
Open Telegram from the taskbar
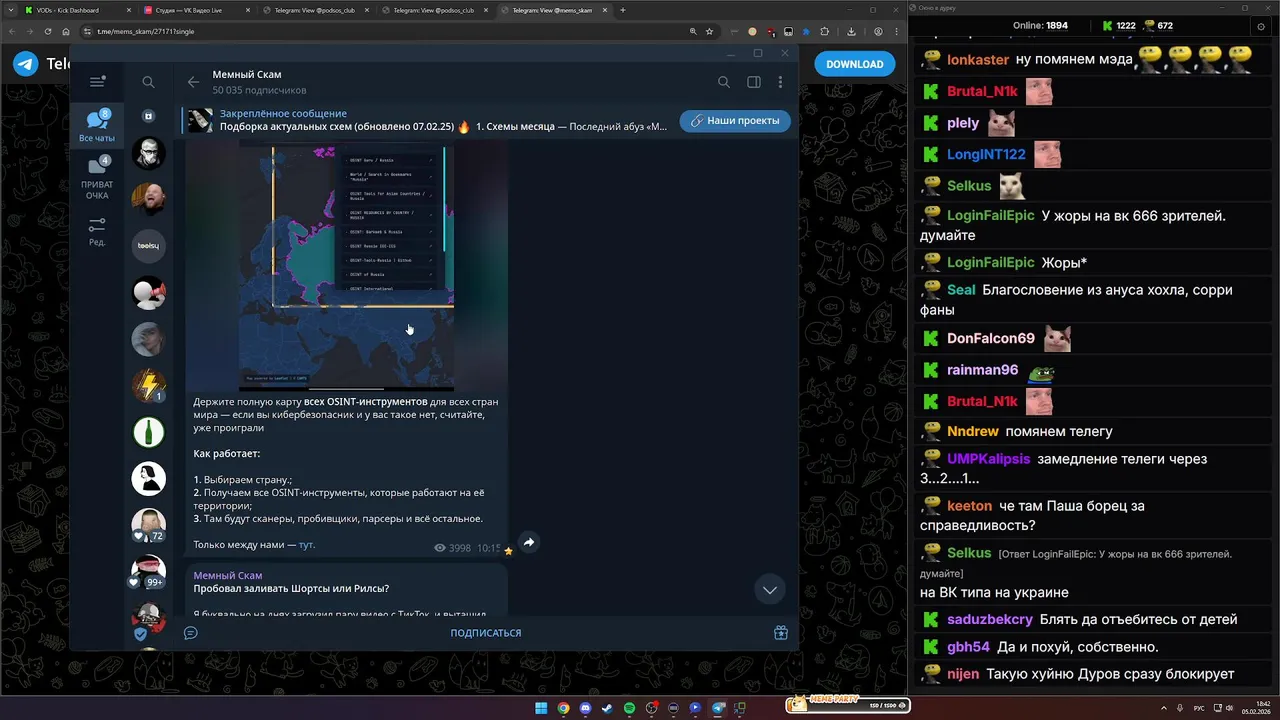(718, 708)
